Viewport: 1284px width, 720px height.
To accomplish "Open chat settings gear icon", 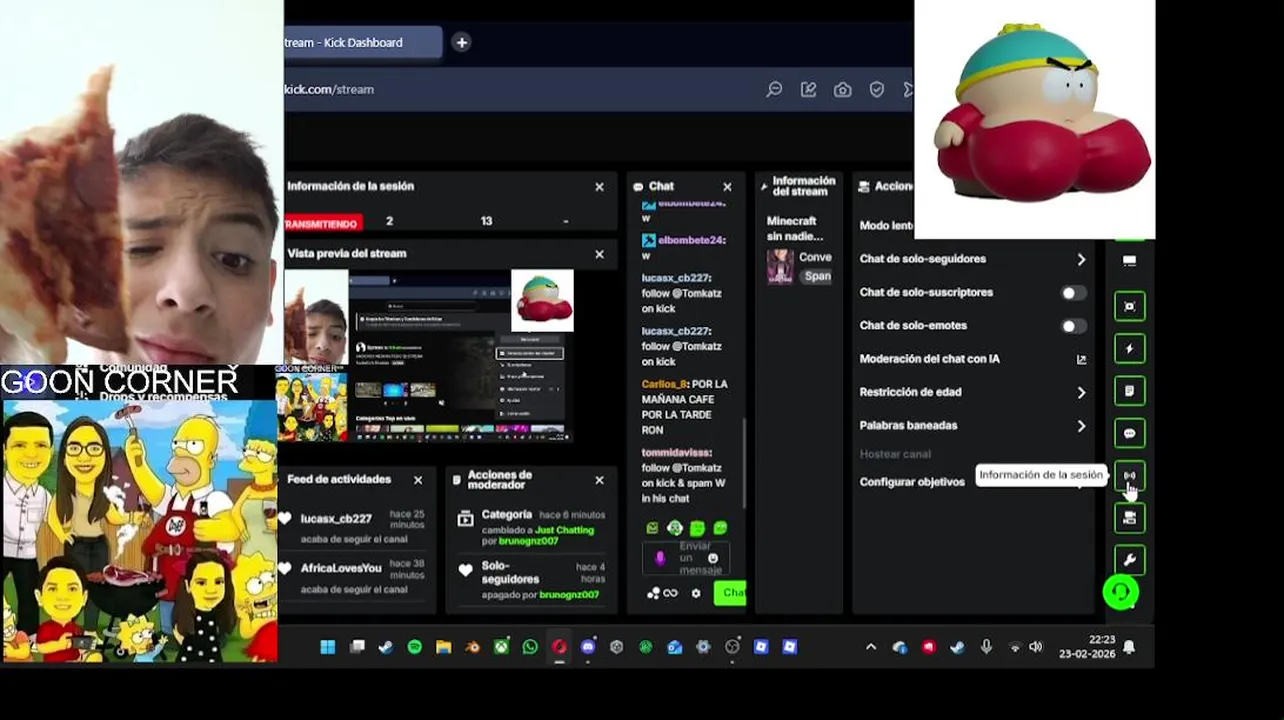I will tap(696, 593).
